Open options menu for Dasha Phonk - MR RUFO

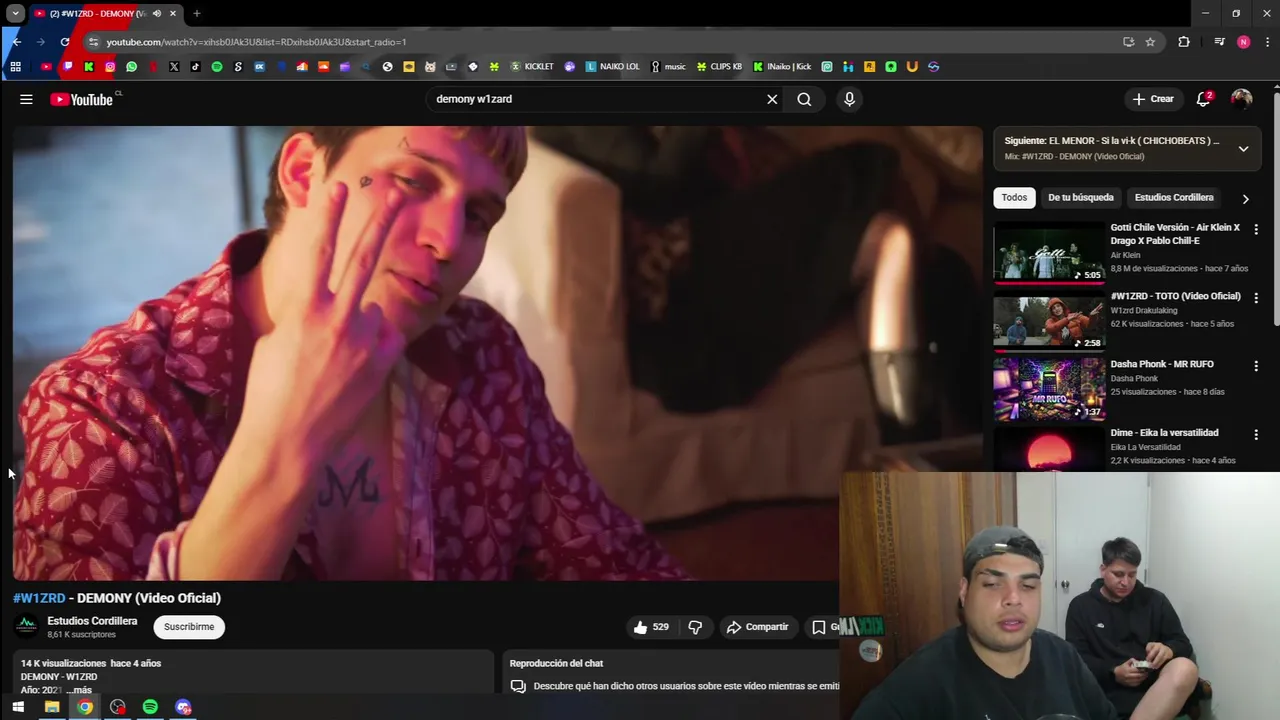[x=1256, y=366]
